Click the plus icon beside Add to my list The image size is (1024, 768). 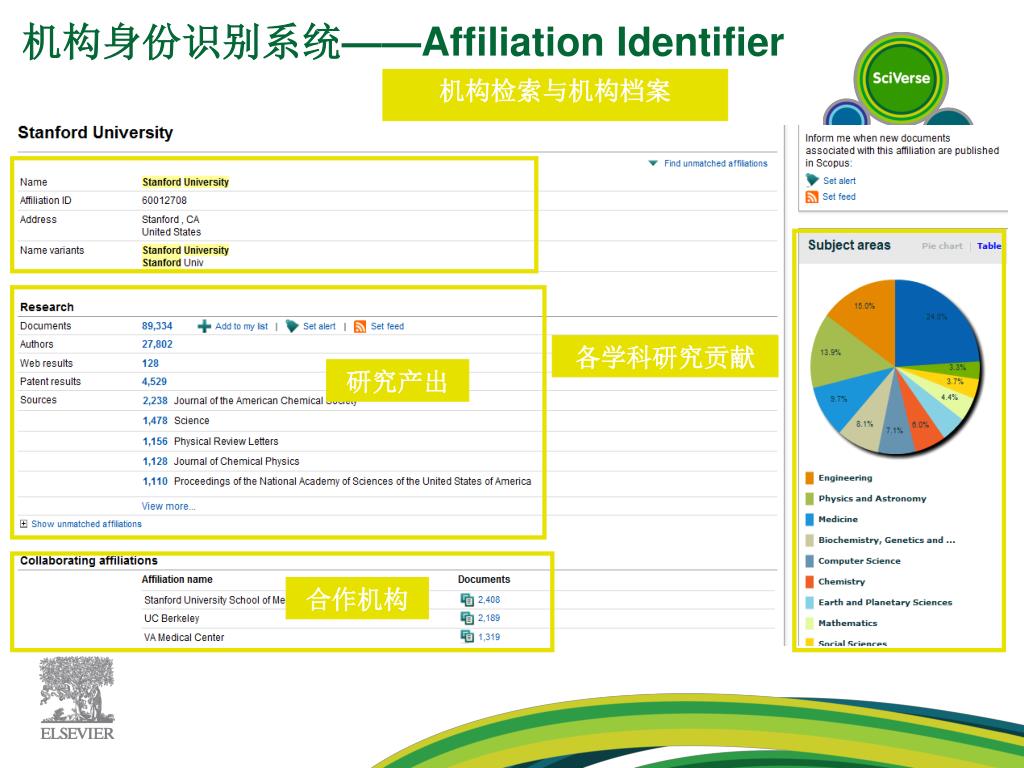(204, 326)
